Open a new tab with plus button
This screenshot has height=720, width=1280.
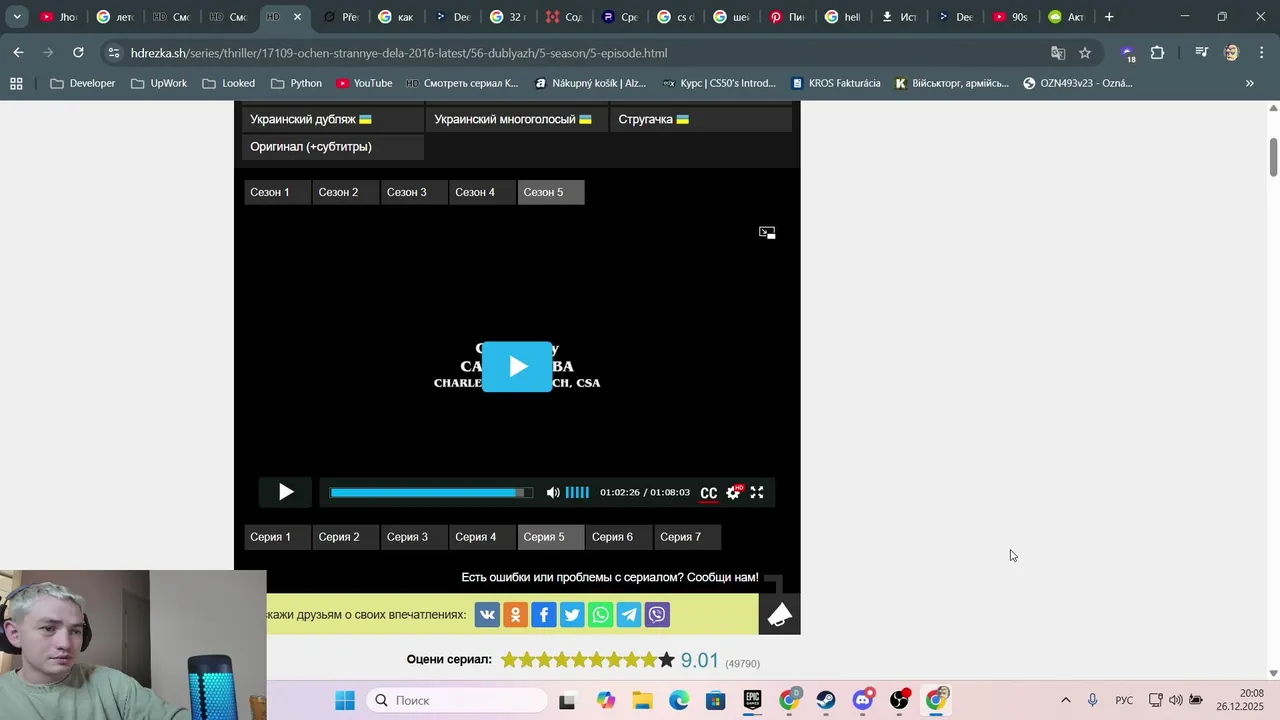1109,17
